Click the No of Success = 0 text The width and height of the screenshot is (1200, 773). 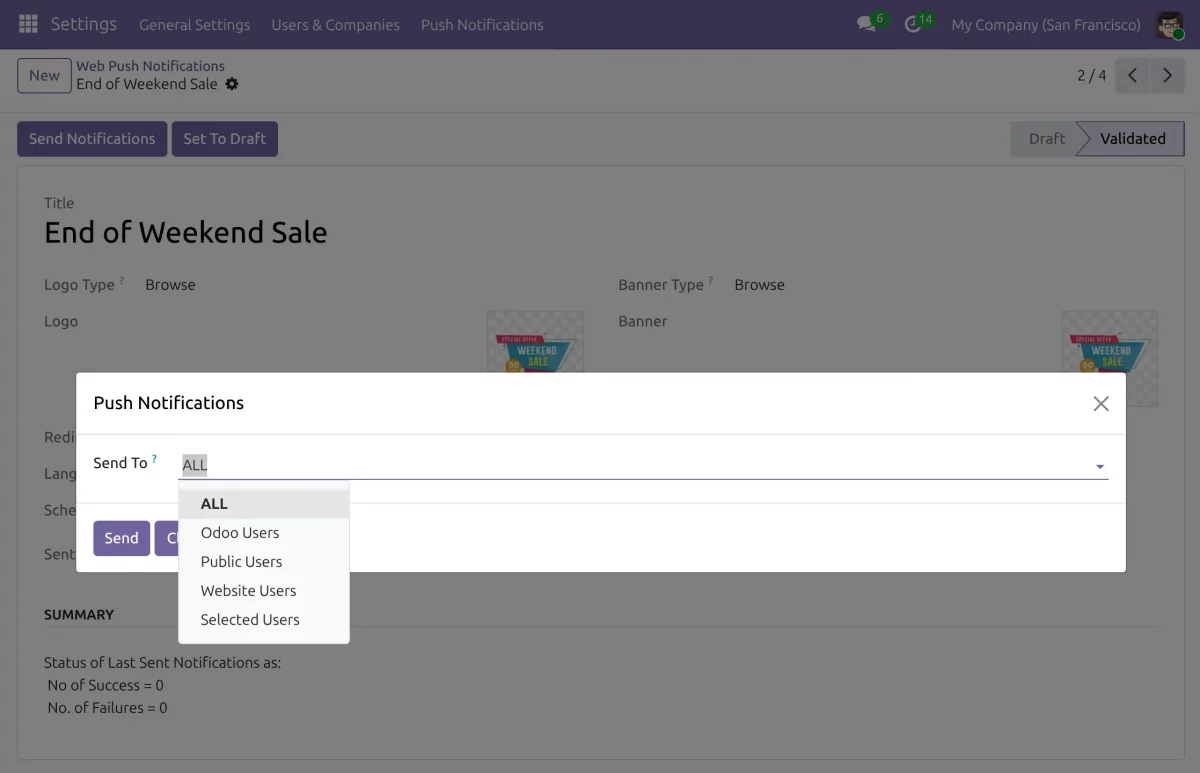[105, 685]
